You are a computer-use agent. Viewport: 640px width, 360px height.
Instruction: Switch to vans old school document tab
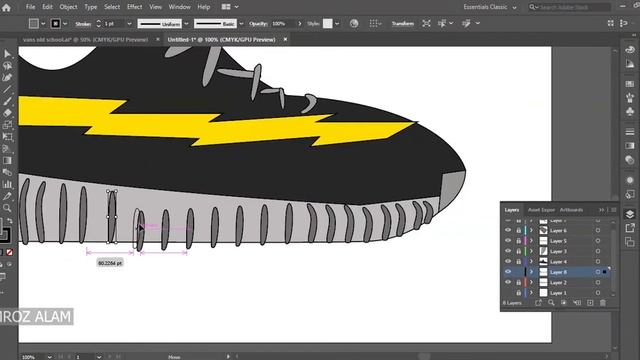[85, 40]
